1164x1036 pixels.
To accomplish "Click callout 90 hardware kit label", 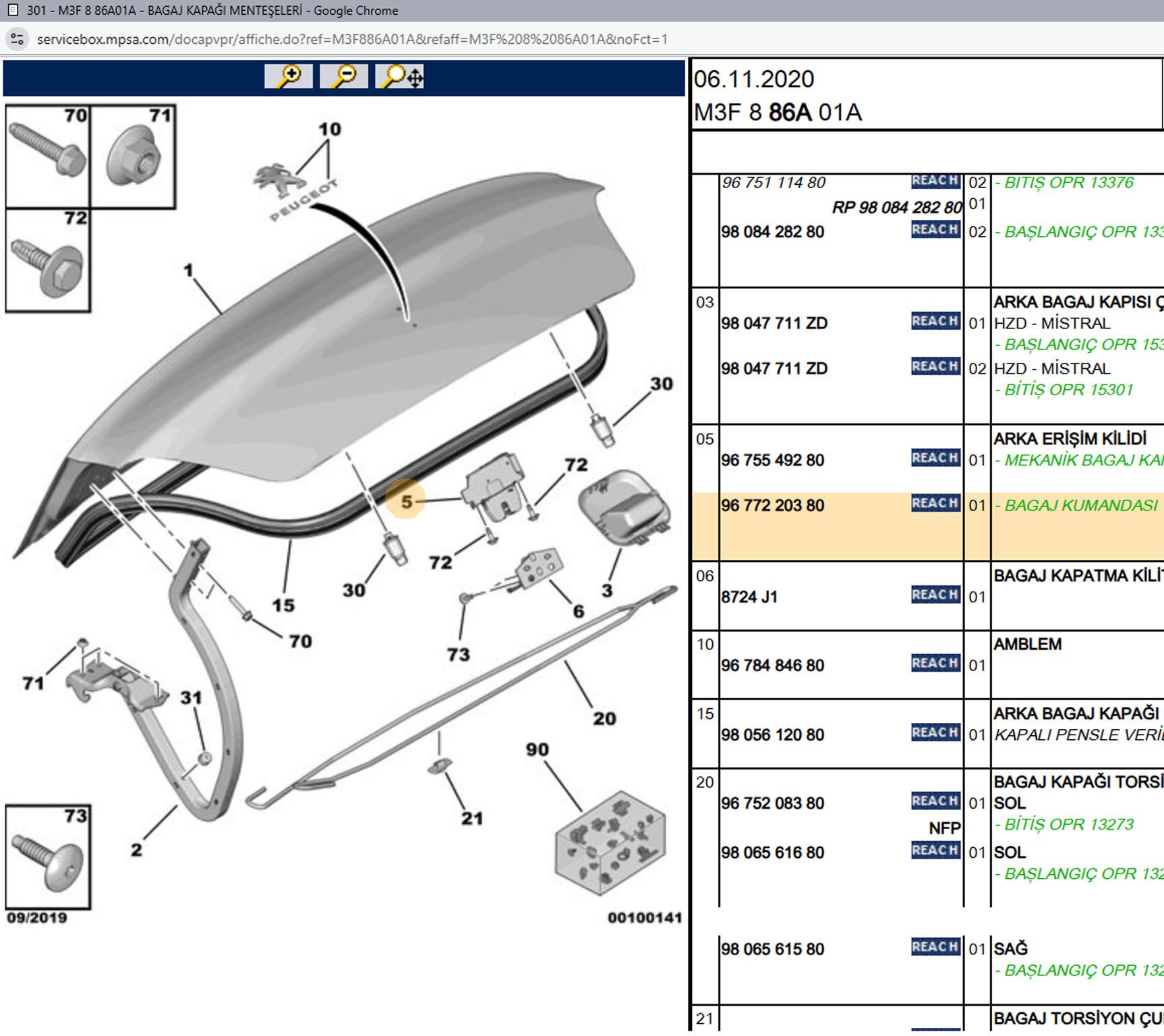I will (537, 750).
